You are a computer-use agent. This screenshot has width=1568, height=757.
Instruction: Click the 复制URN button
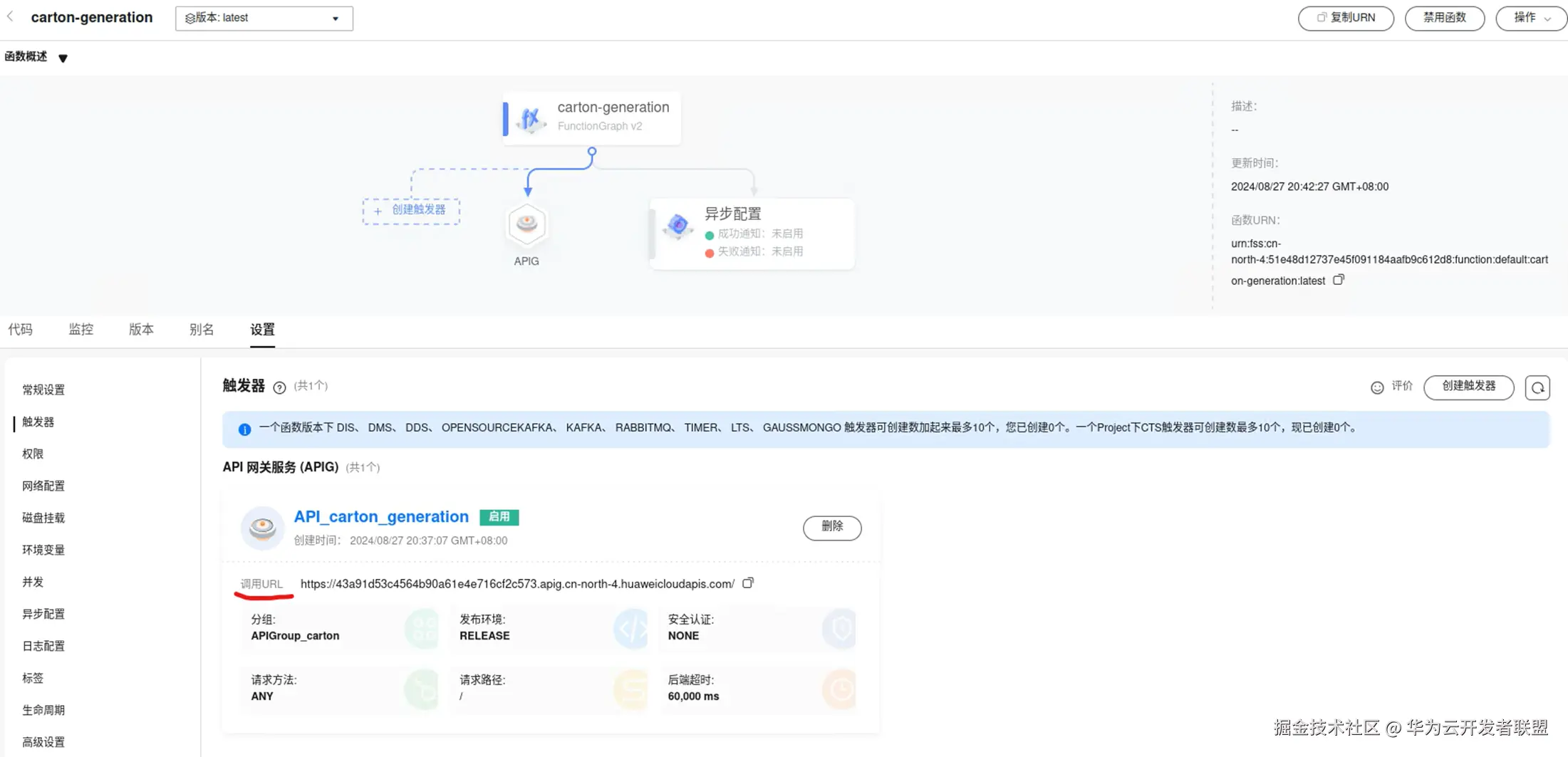tap(1345, 18)
